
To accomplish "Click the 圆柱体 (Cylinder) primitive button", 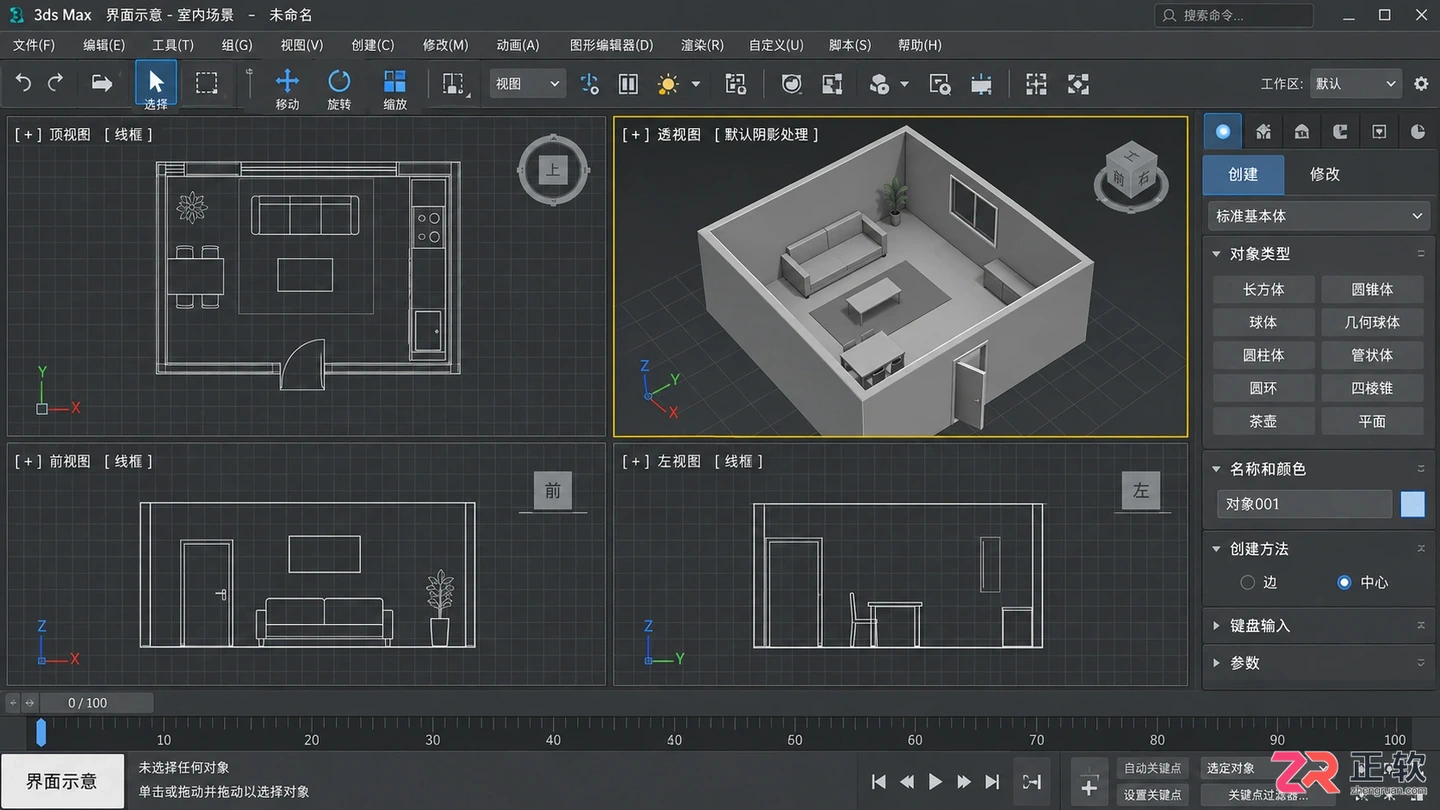I will point(1263,356).
